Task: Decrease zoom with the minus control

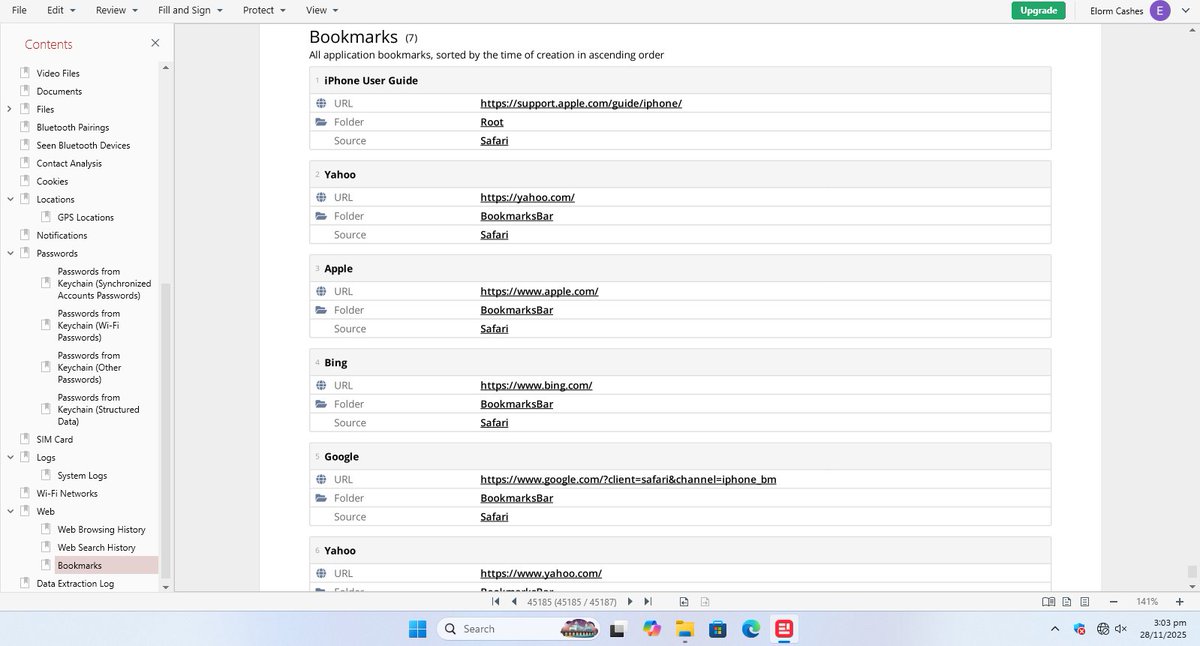Action: 1112,602
